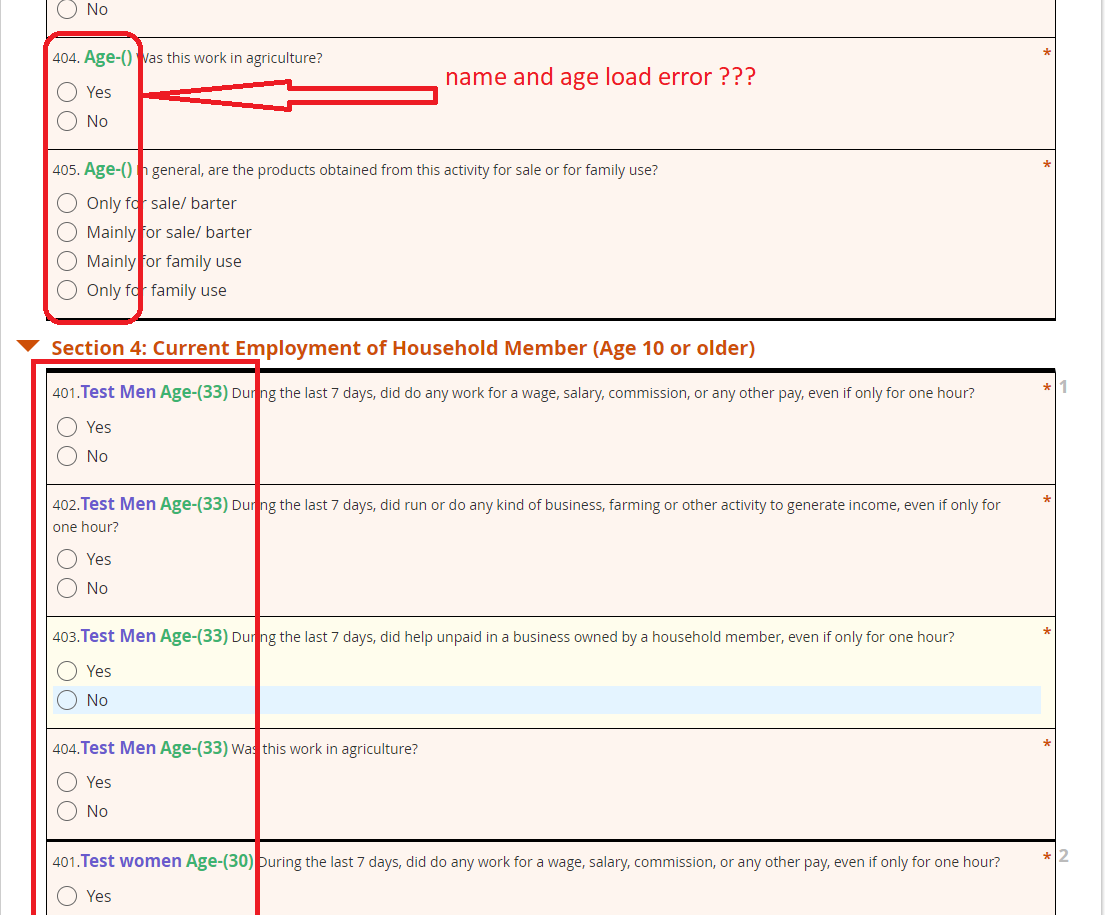The image size is (1105, 915).
Task: Choose 'Only for sale/ barter' in question 405
Action: pos(67,203)
